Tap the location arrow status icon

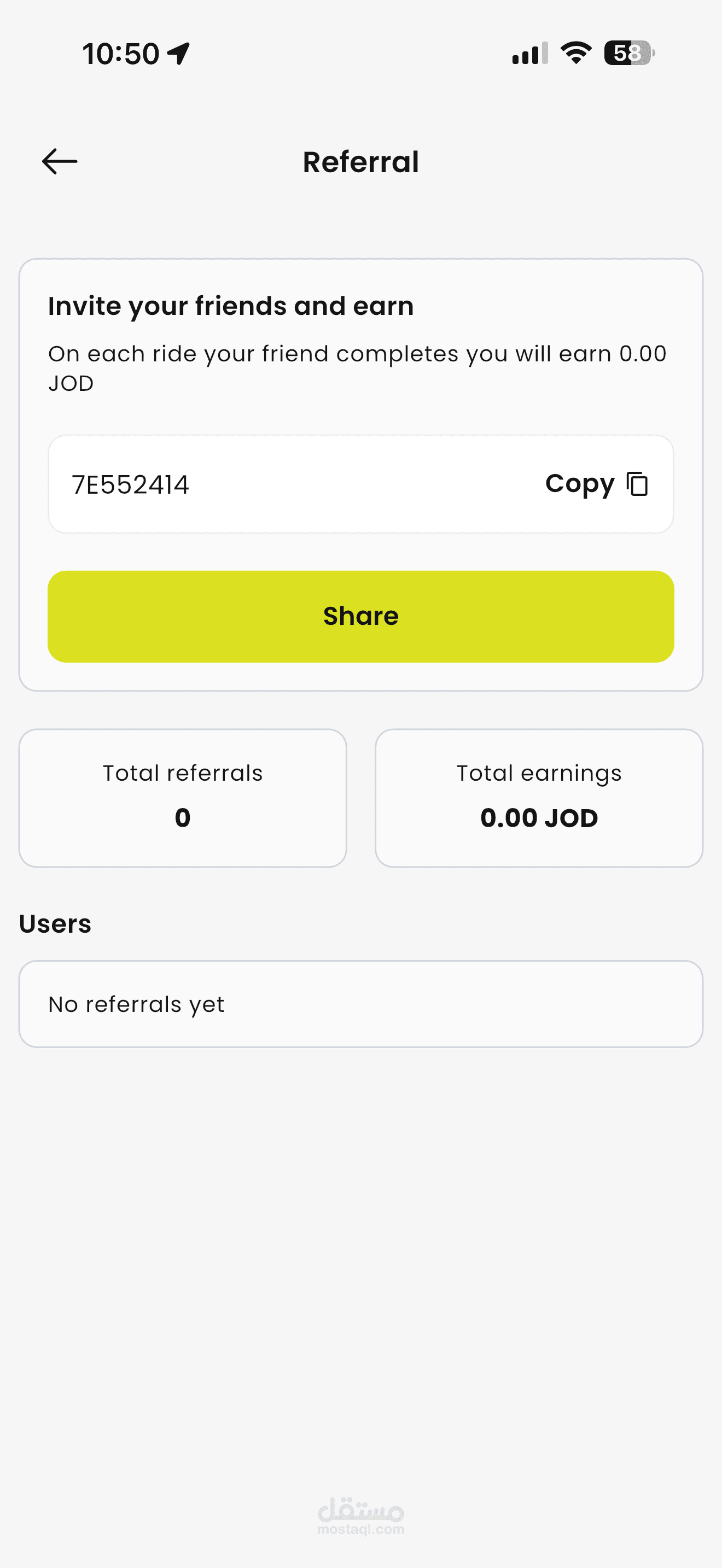tap(179, 54)
